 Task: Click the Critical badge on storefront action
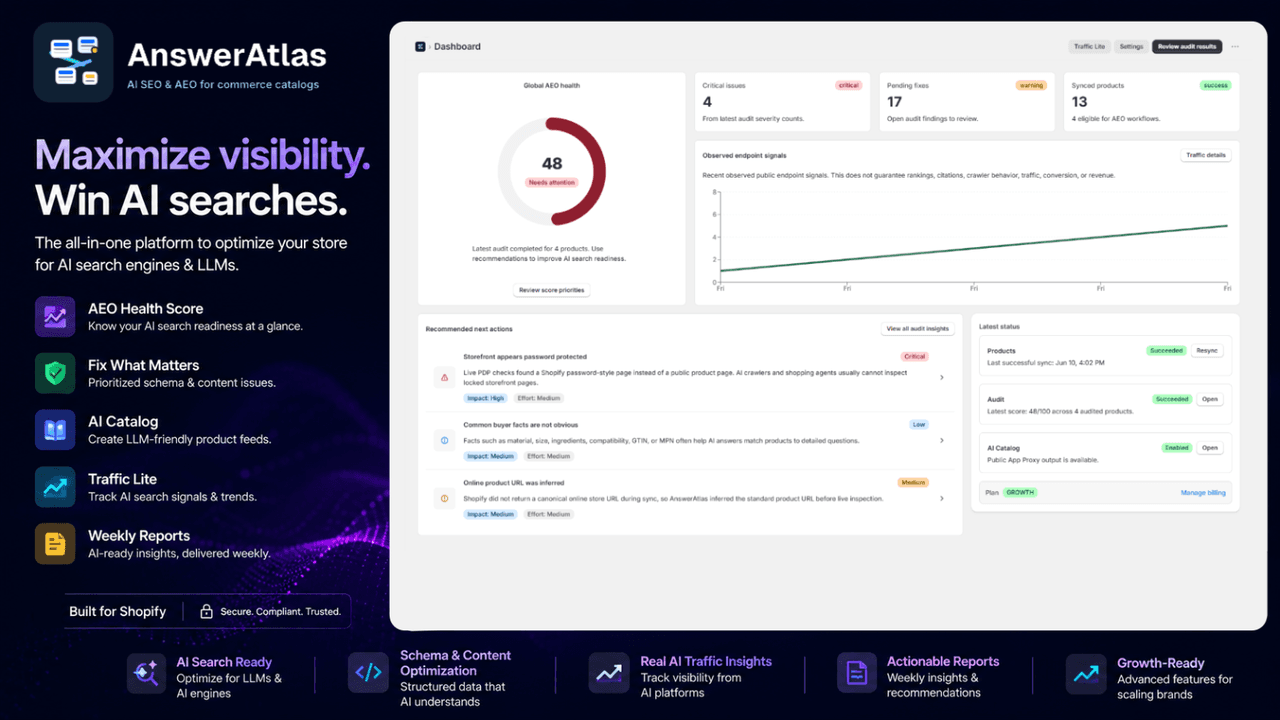[914, 357]
